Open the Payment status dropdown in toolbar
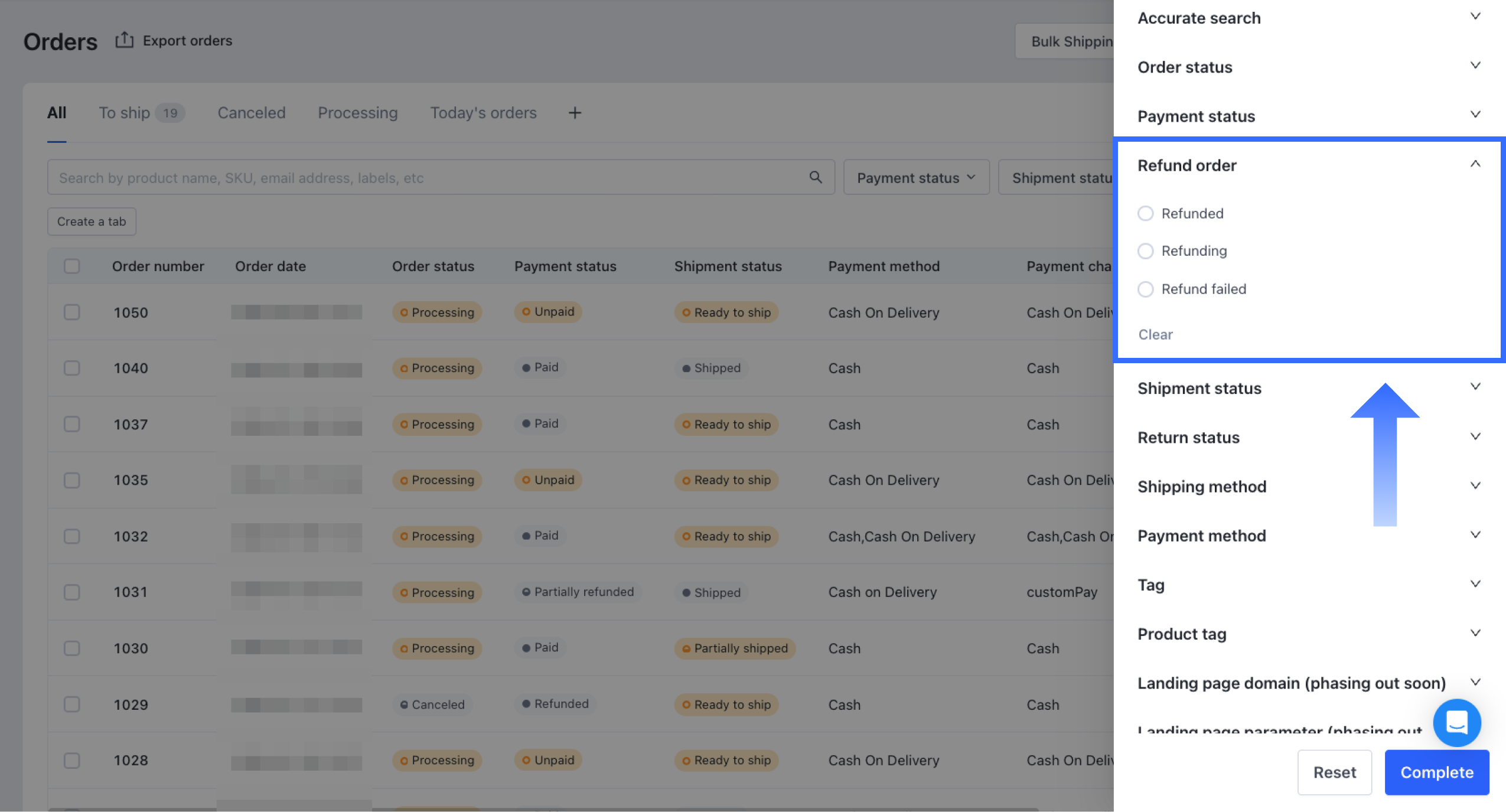This screenshot has width=1506, height=812. [915, 177]
